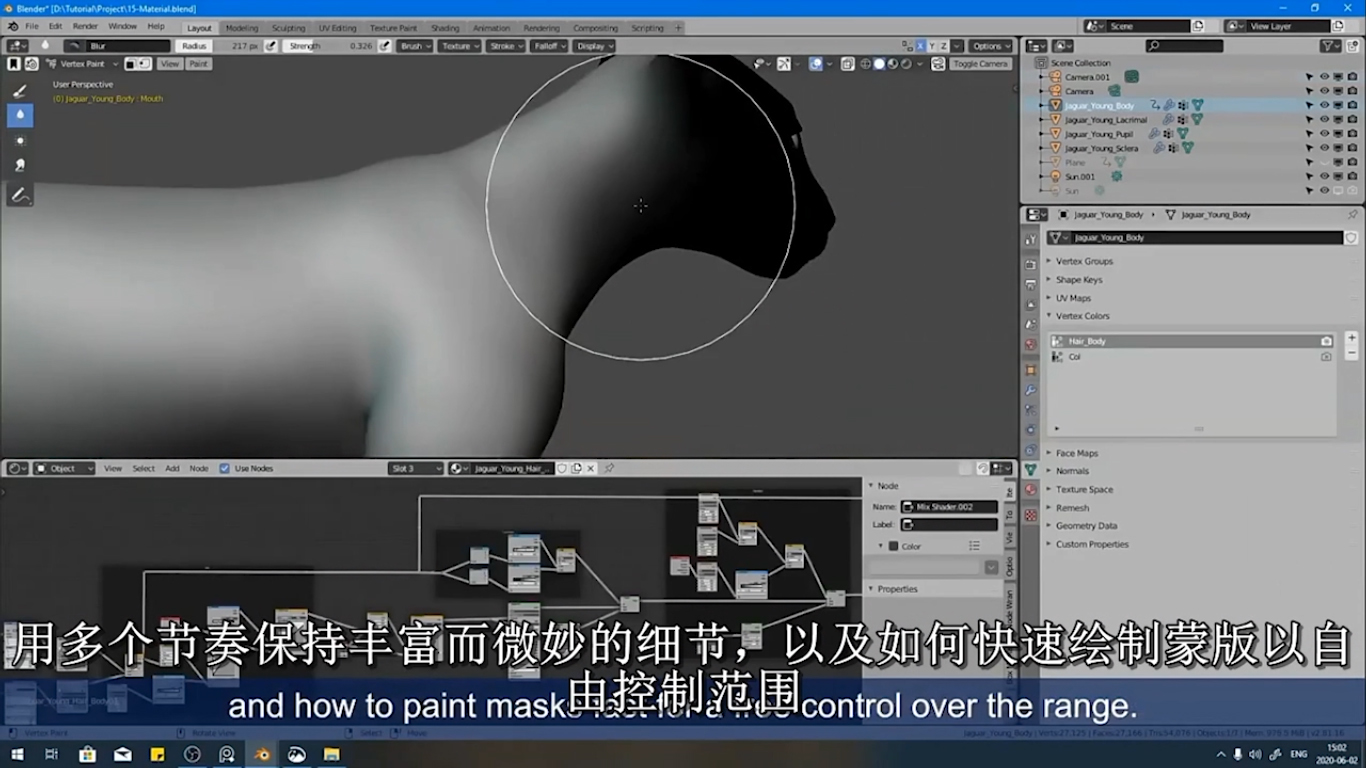This screenshot has width=1366, height=768.
Task: Open the Paint menu in the viewport header
Action: (x=198, y=63)
